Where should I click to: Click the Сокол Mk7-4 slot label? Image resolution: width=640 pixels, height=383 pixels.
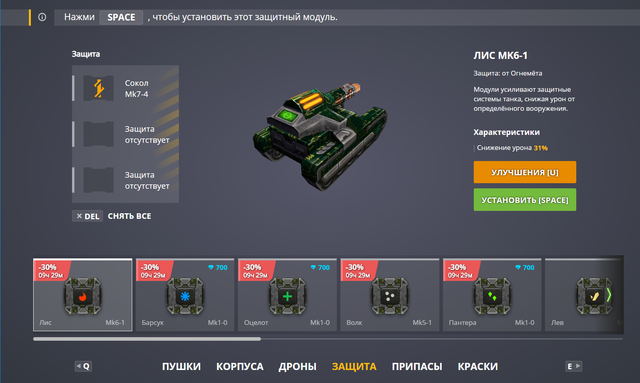(x=137, y=89)
